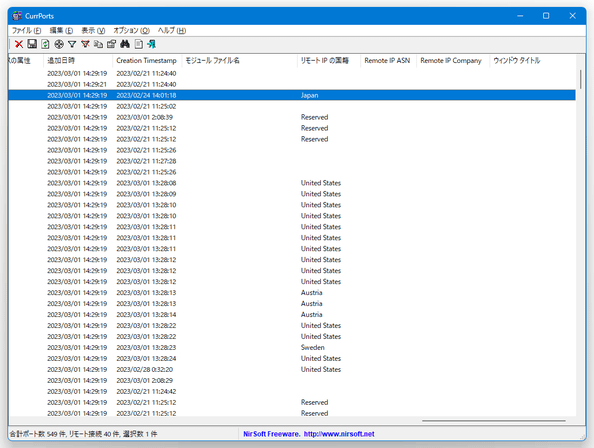Click the crossed-out funnel clear filter icon
The width and height of the screenshot is (594, 448).
pos(85,44)
